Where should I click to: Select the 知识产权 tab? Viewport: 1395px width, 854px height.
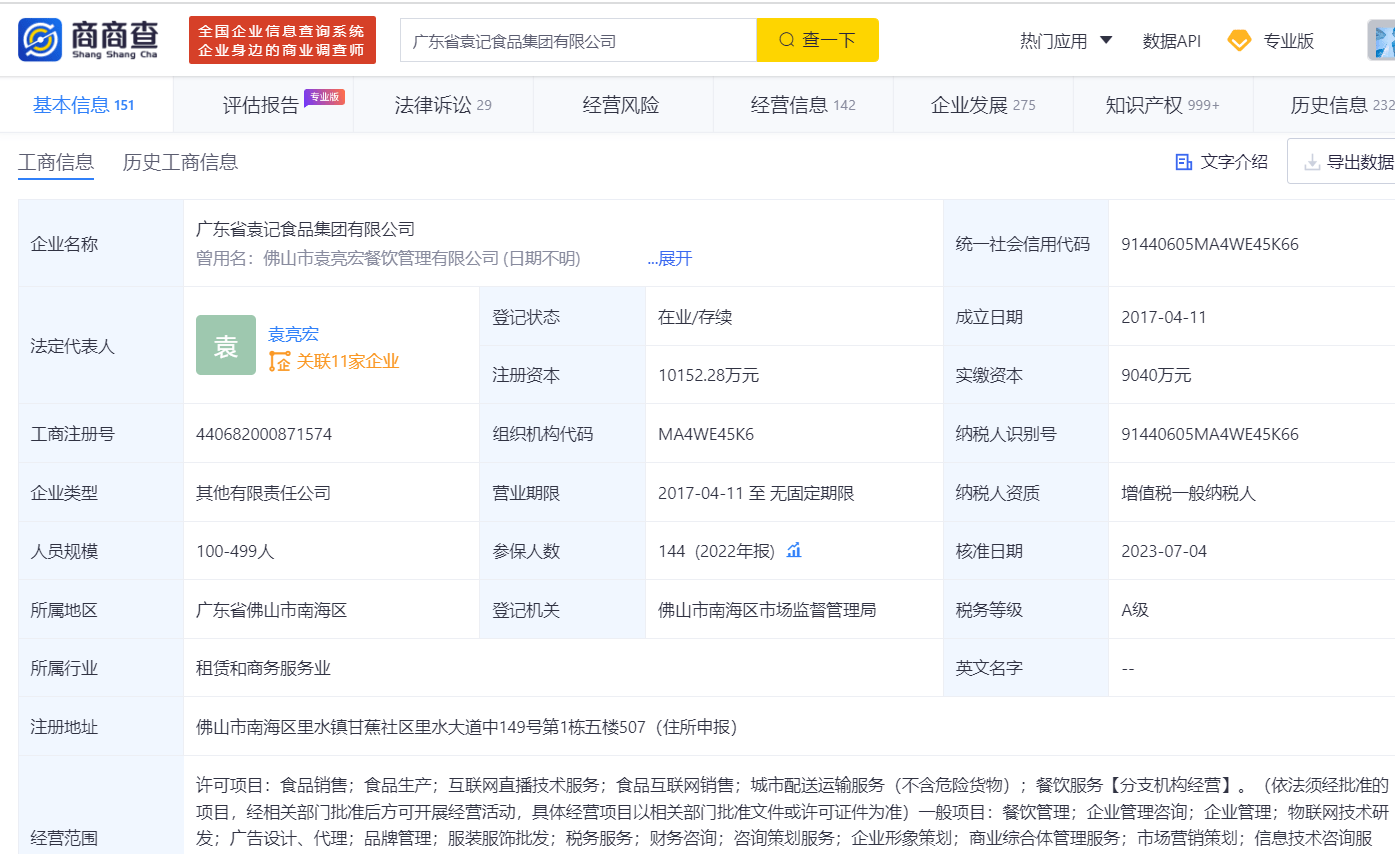click(1162, 105)
